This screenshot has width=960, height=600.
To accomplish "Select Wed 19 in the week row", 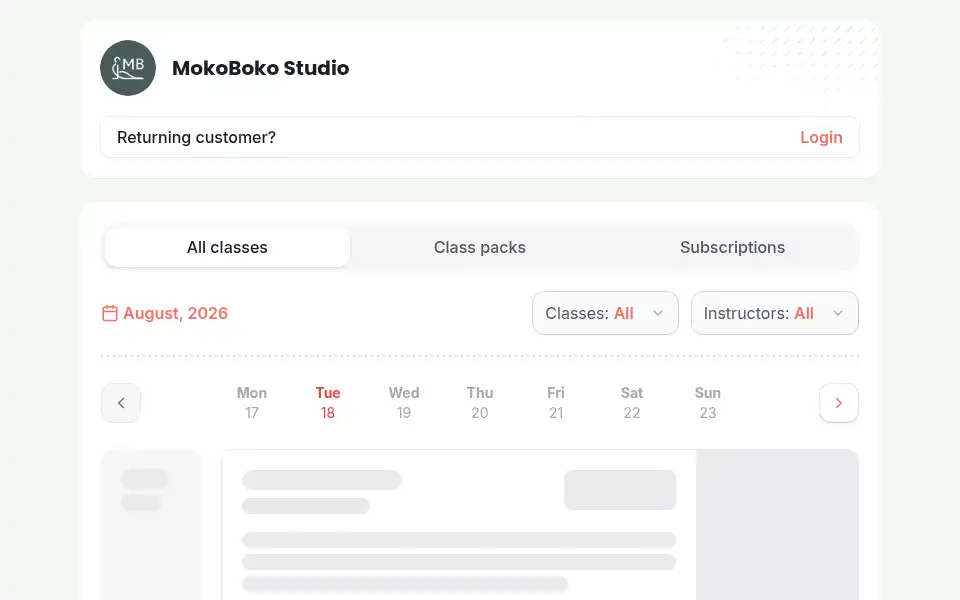I will (x=403, y=402).
